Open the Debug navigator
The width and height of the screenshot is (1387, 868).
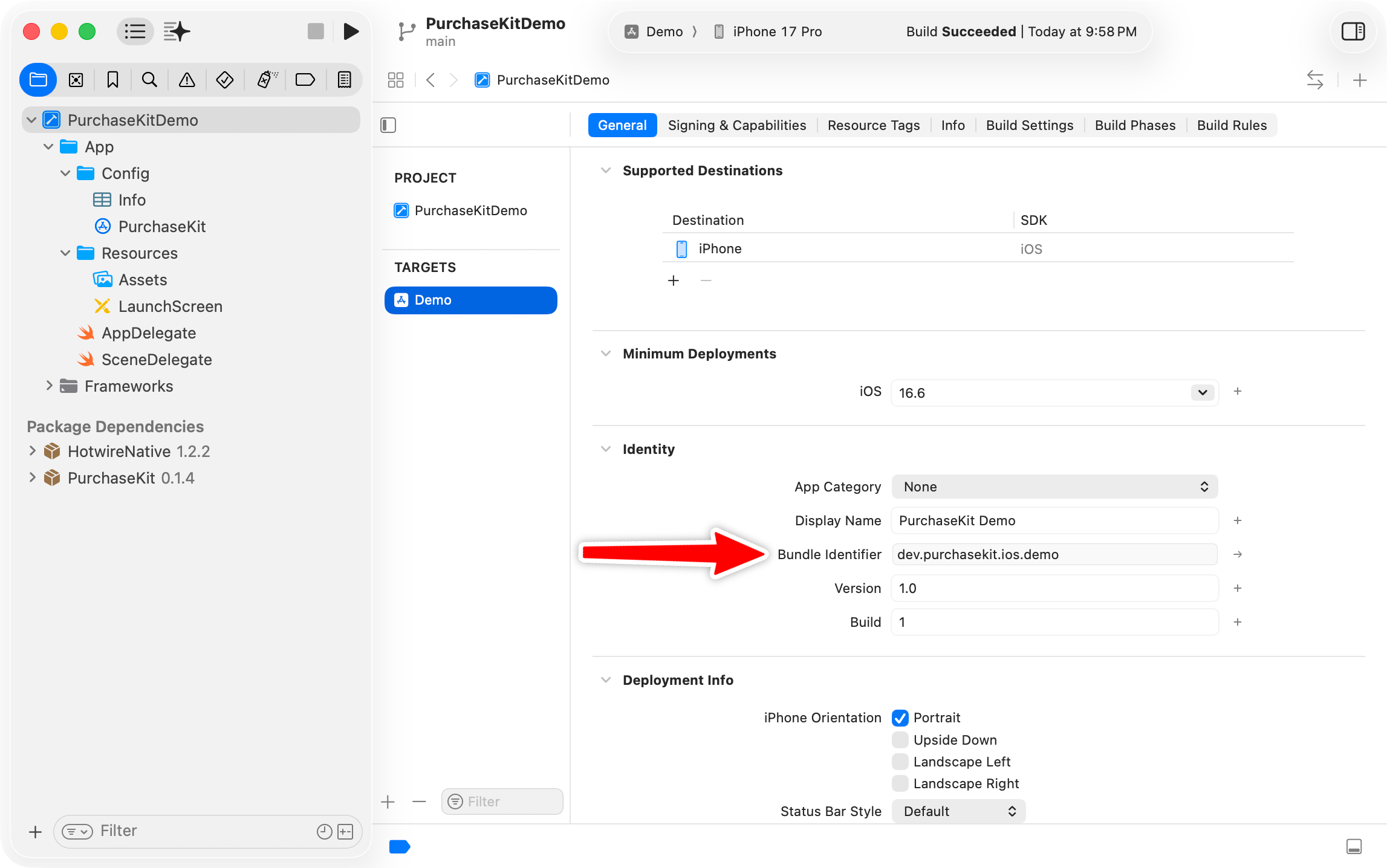[266, 79]
